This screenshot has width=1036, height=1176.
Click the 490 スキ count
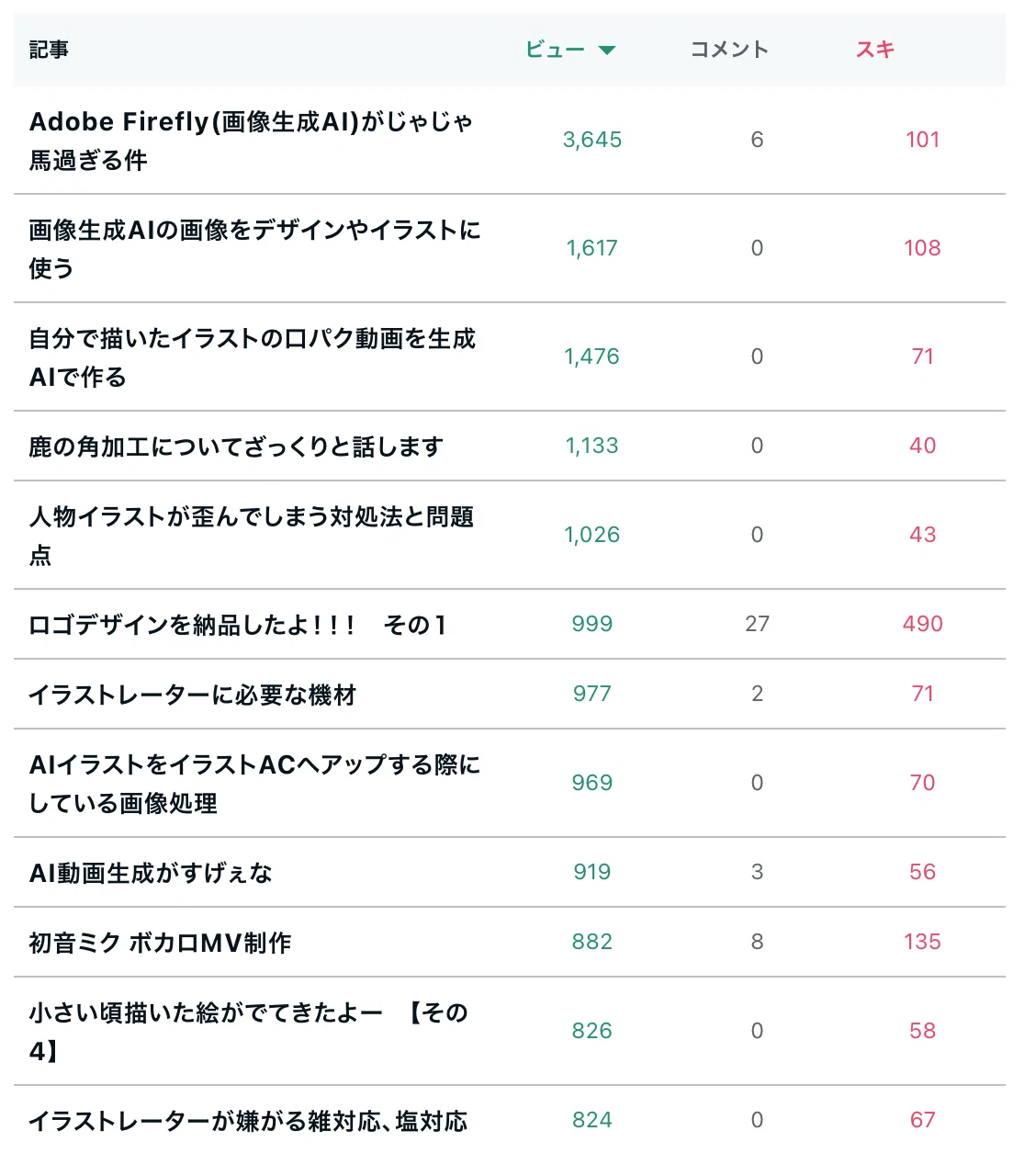point(922,624)
